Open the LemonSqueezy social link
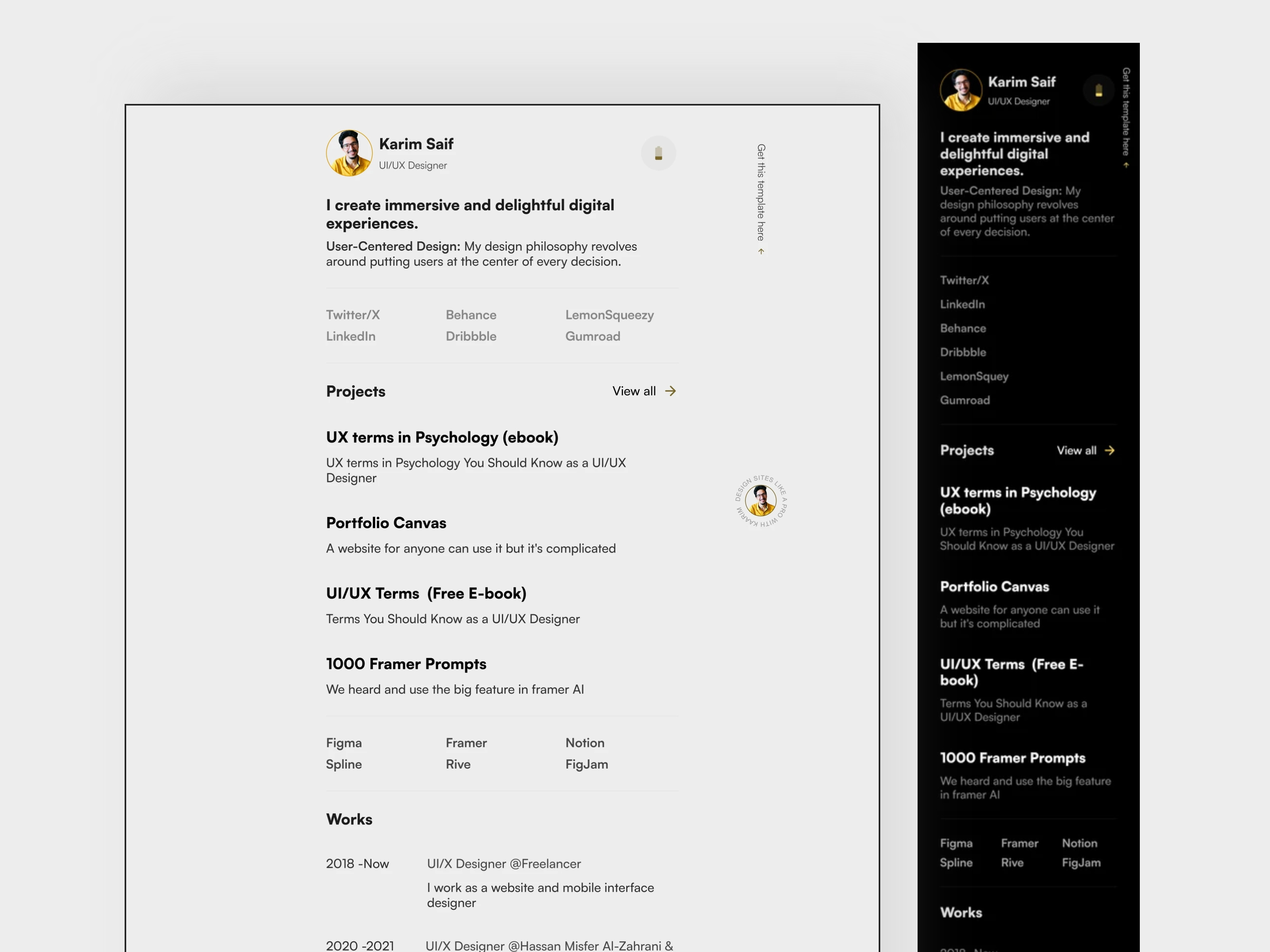 tap(609, 315)
